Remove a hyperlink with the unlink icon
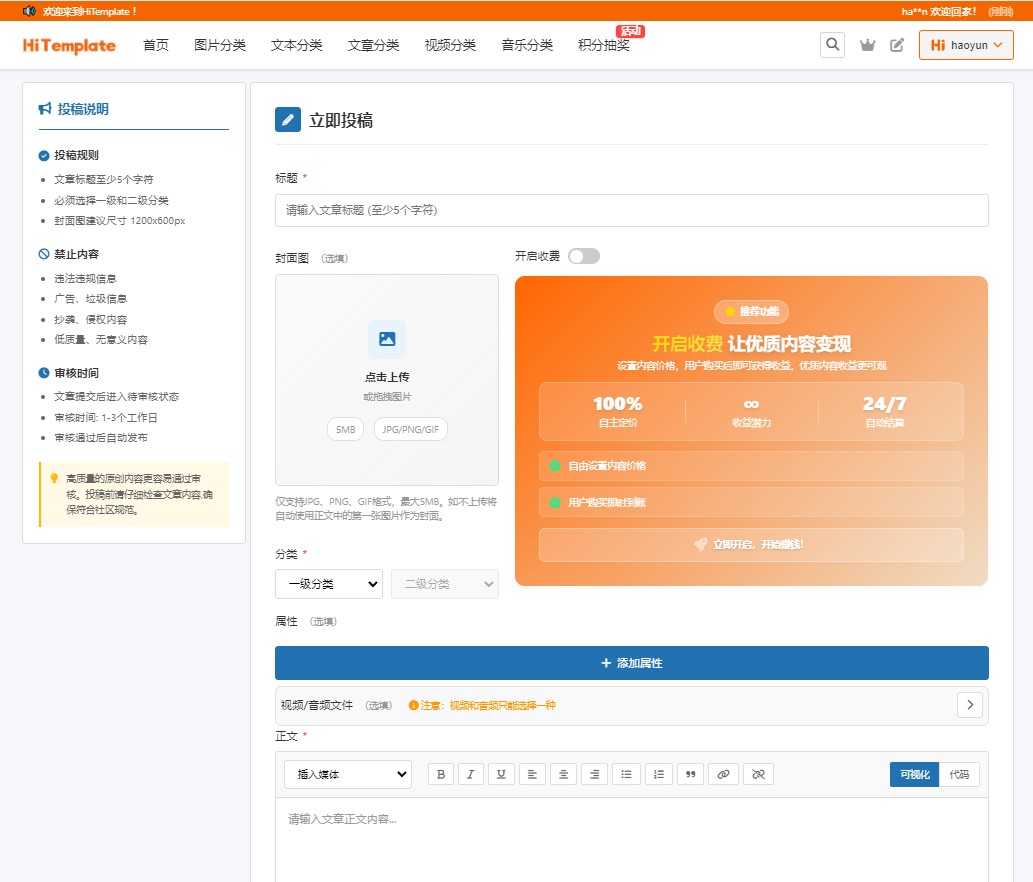The width and height of the screenshot is (1033, 882). 757,774
